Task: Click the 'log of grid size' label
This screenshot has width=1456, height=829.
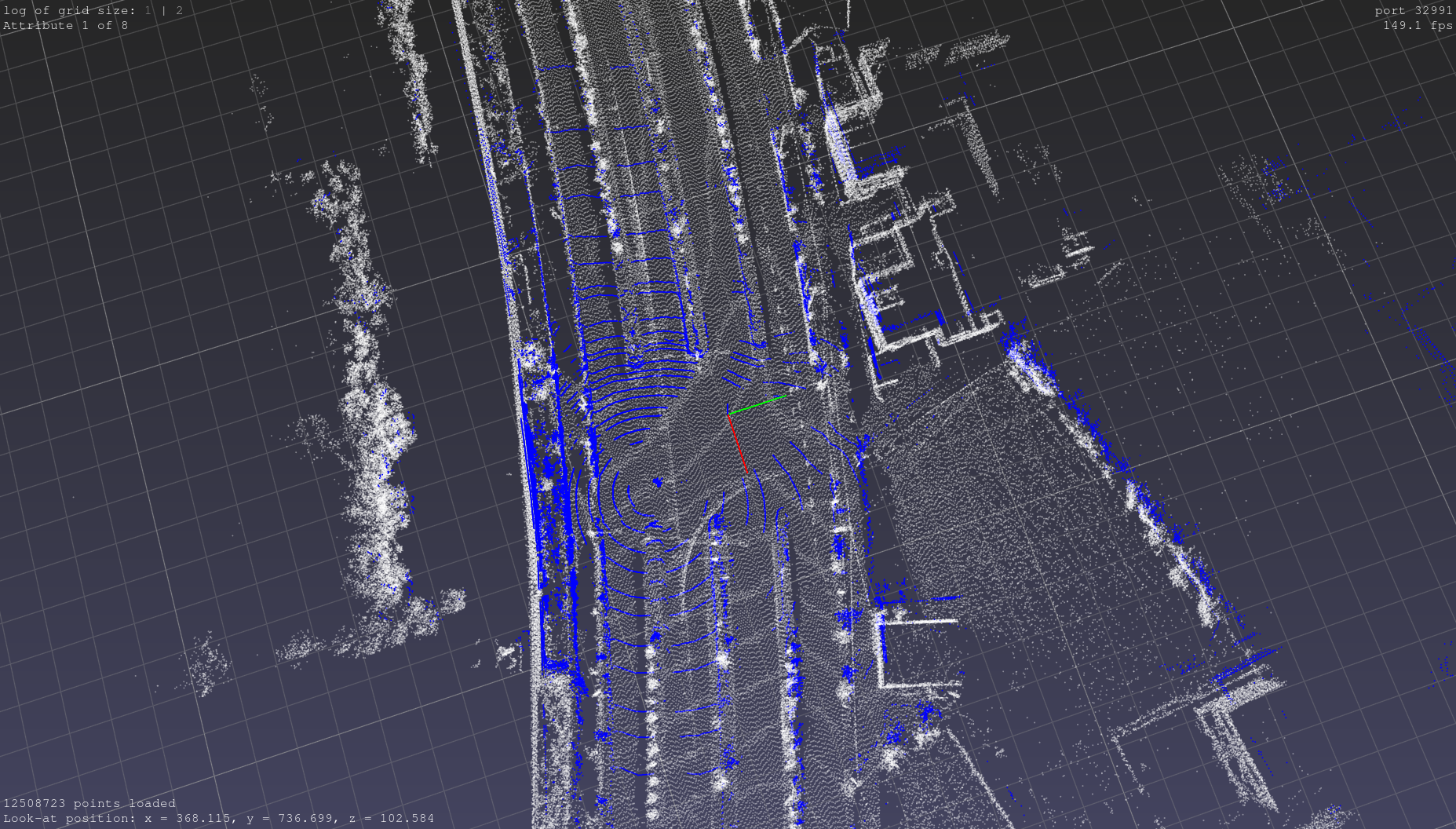Action: 68,10
